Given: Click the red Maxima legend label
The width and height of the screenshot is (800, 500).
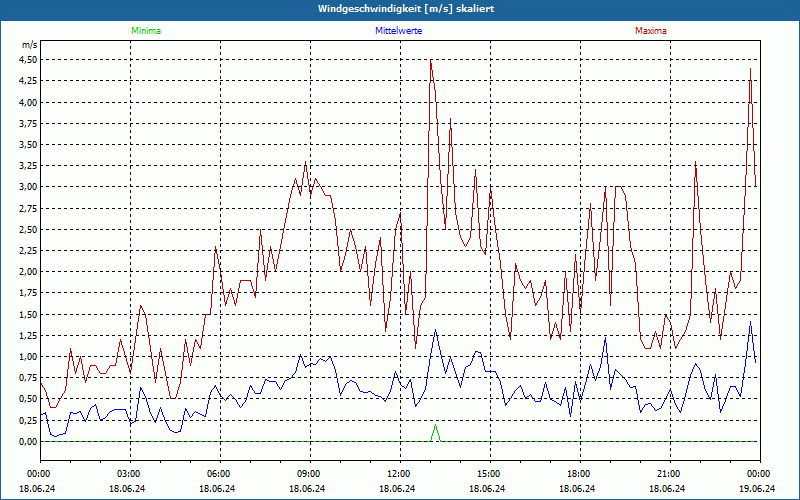Looking at the screenshot, I should click(x=651, y=31).
